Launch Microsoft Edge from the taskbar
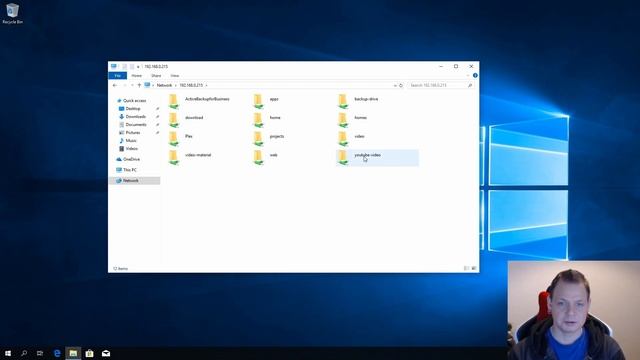Image resolution: width=640 pixels, height=360 pixels. 57,353
